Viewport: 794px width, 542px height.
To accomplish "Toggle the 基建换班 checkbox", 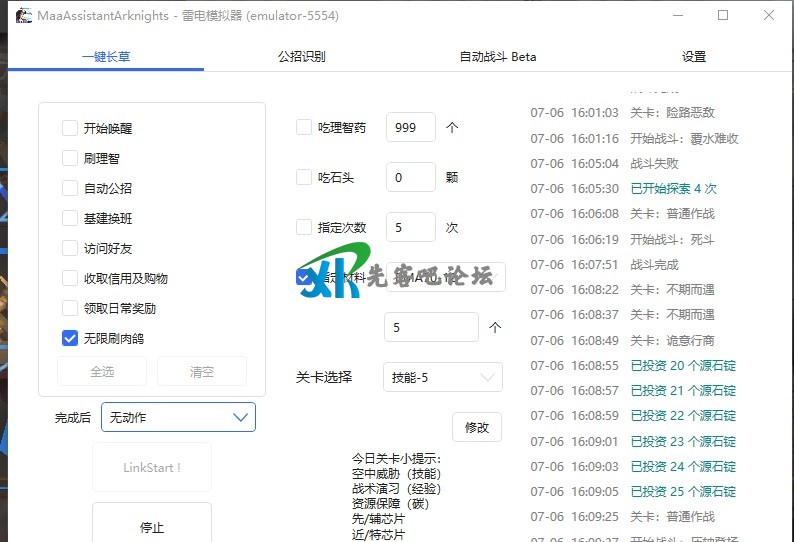I will (70, 218).
